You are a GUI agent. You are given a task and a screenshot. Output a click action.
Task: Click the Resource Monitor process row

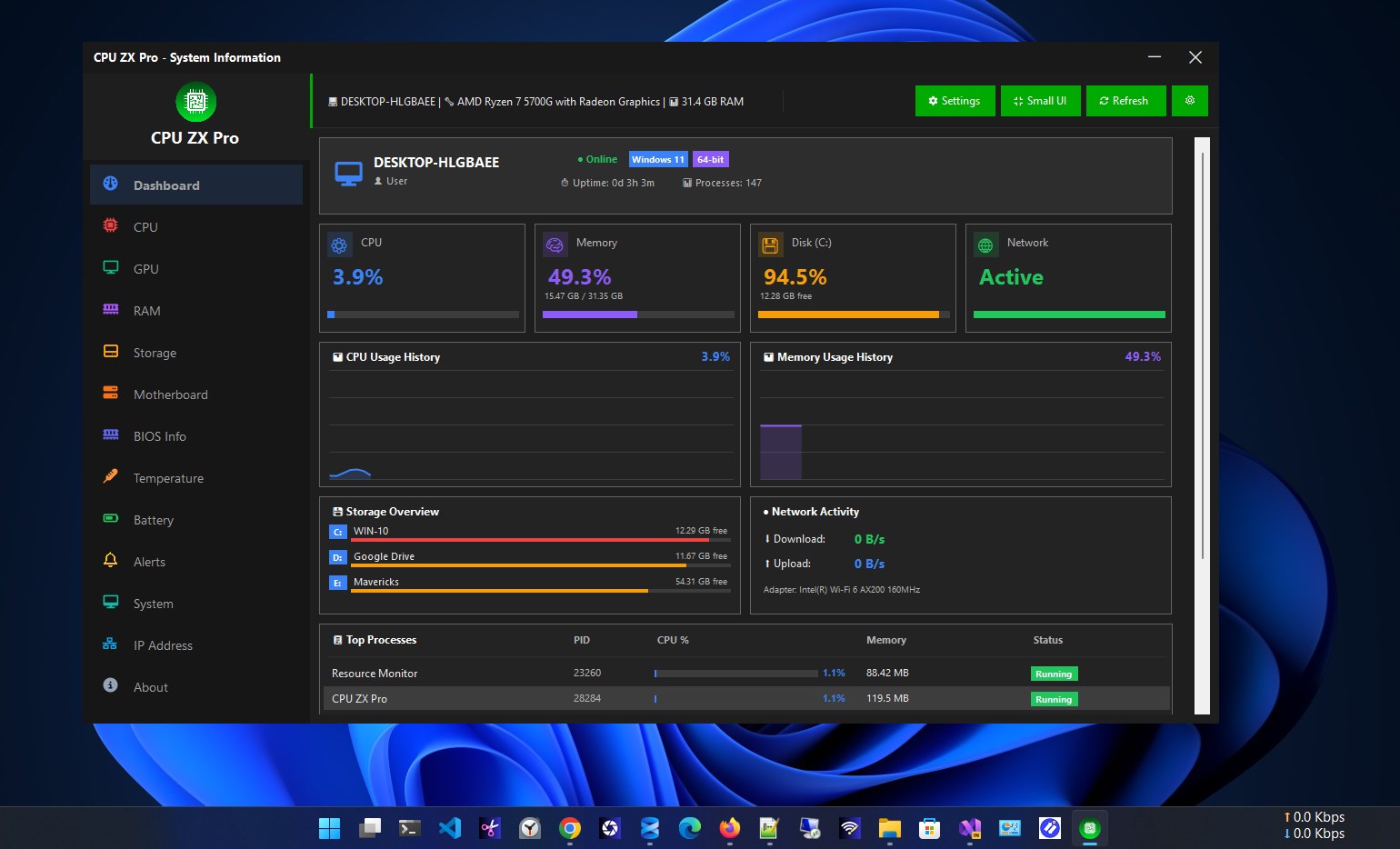tap(745, 674)
